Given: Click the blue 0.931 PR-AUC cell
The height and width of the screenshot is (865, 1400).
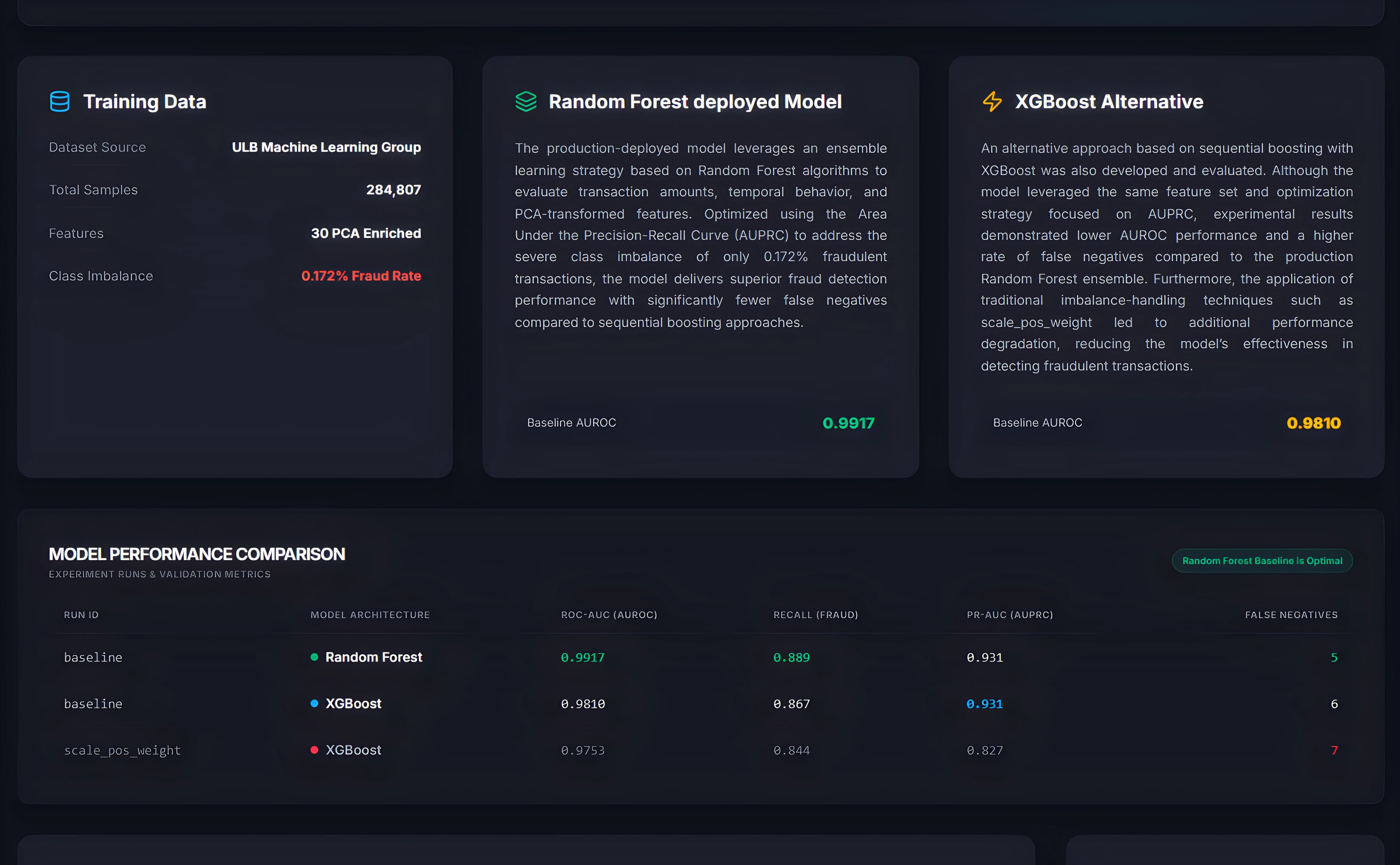Looking at the screenshot, I should click(985, 704).
